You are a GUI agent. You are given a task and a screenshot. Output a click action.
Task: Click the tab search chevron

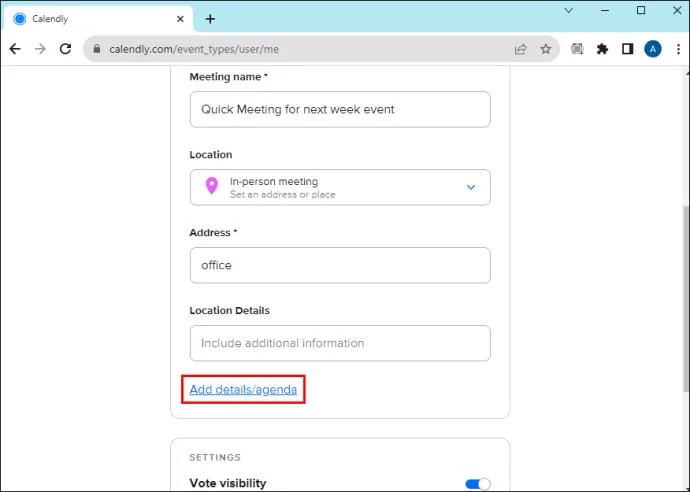pos(569,11)
